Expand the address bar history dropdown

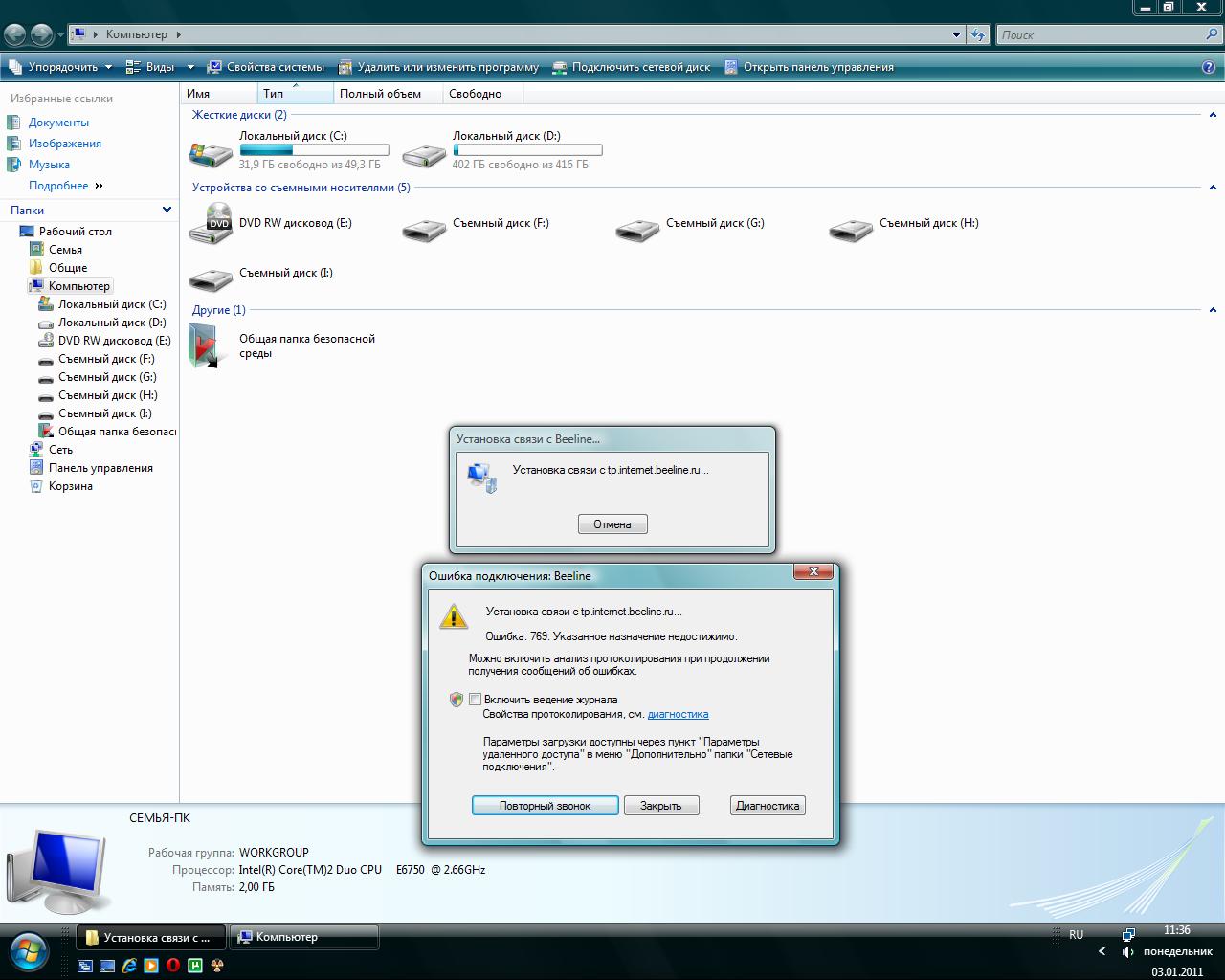pyautogui.click(x=957, y=34)
